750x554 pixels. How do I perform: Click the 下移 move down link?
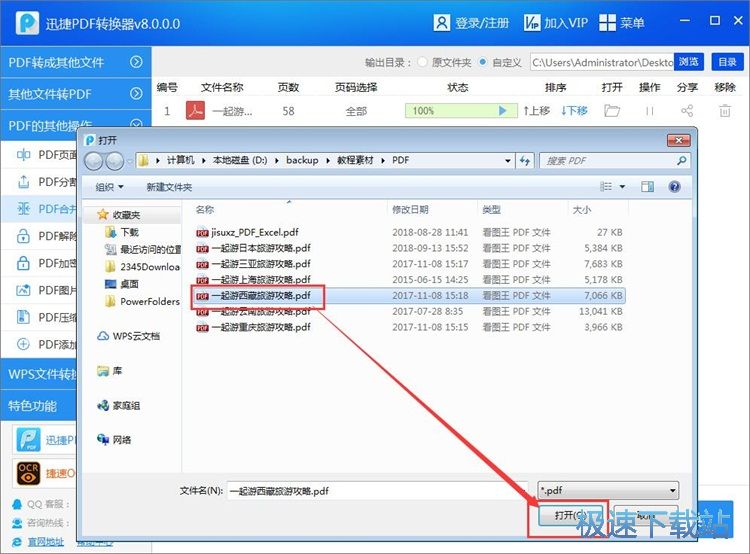pyautogui.click(x=574, y=111)
